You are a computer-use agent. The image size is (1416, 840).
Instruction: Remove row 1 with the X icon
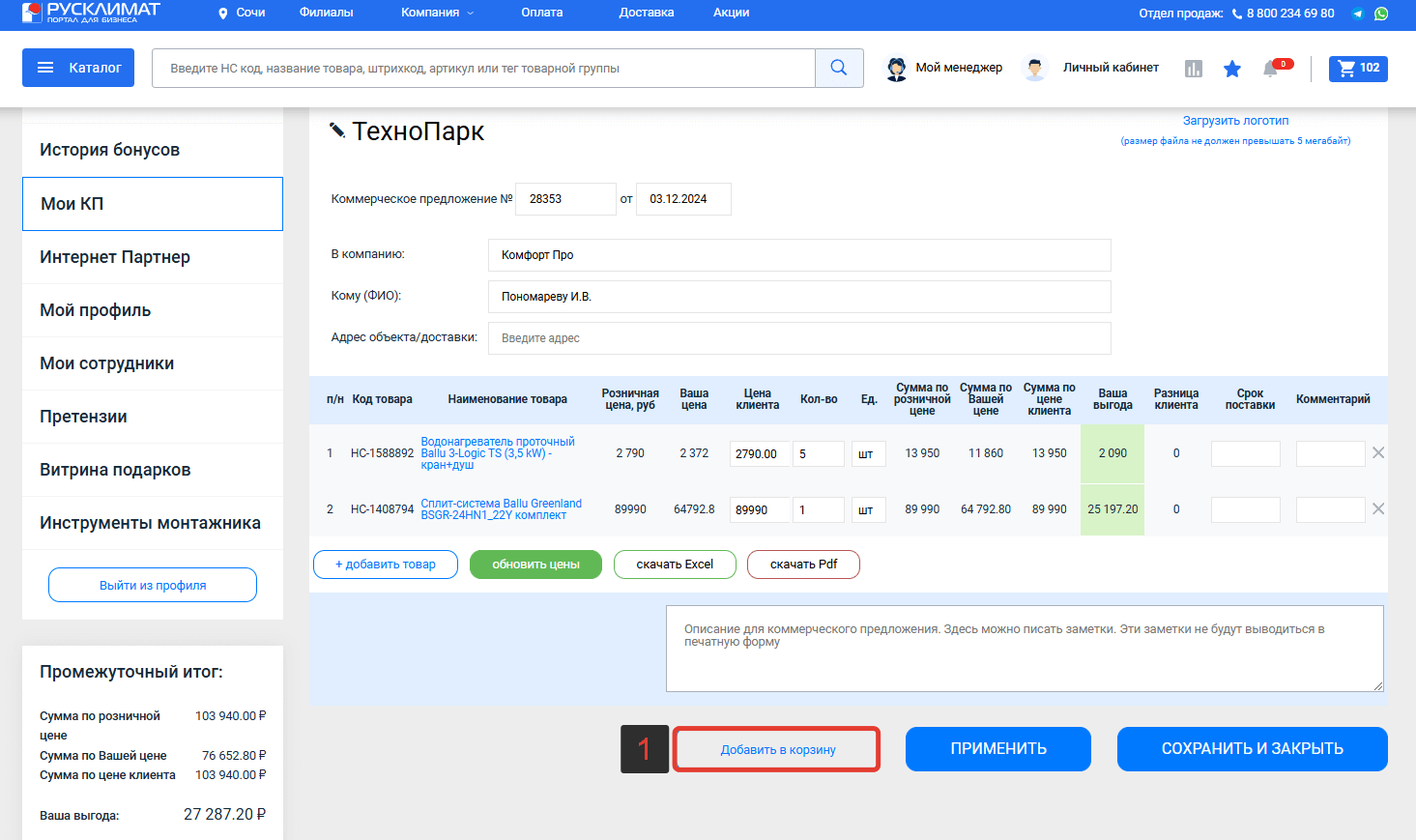point(1378,452)
